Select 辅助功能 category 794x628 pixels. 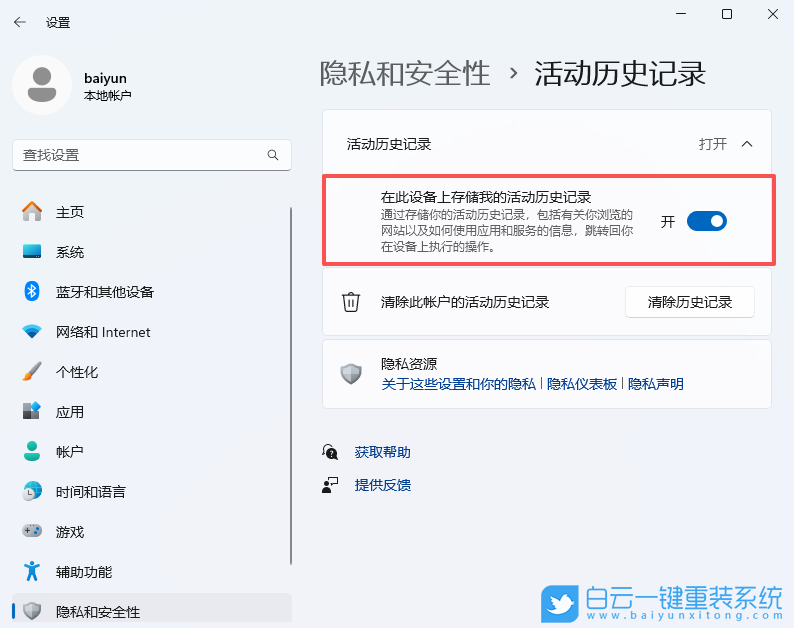click(x=151, y=571)
